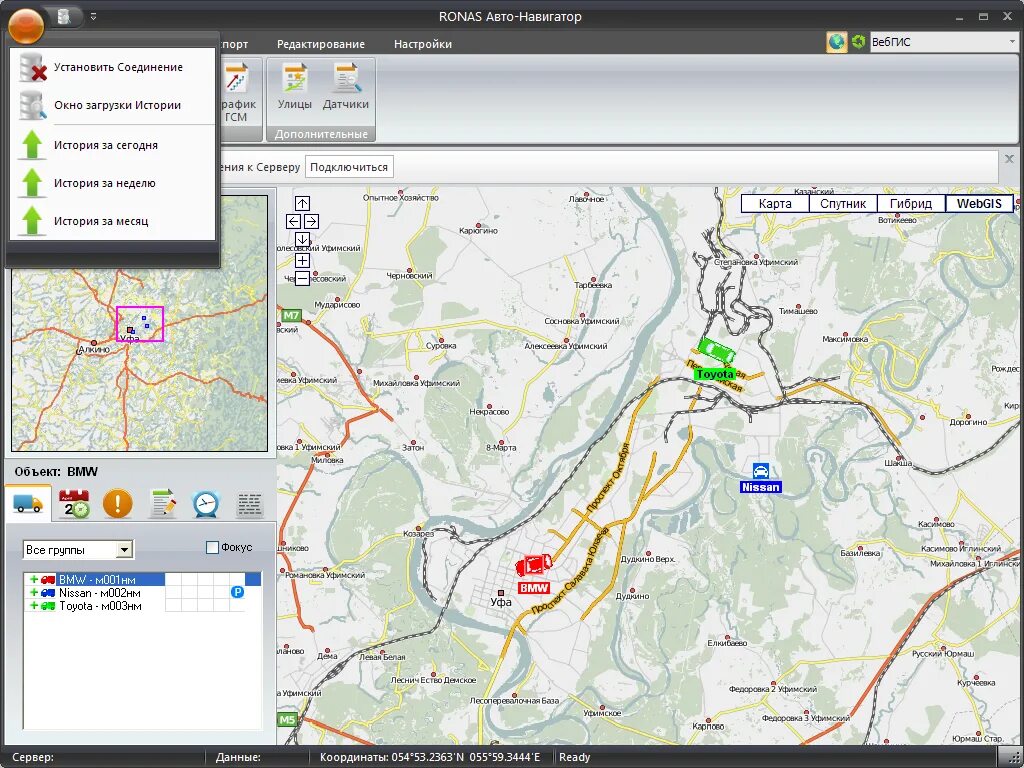1024x768 pixels.
Task: Close the server connection bar
Action: 1009,159
